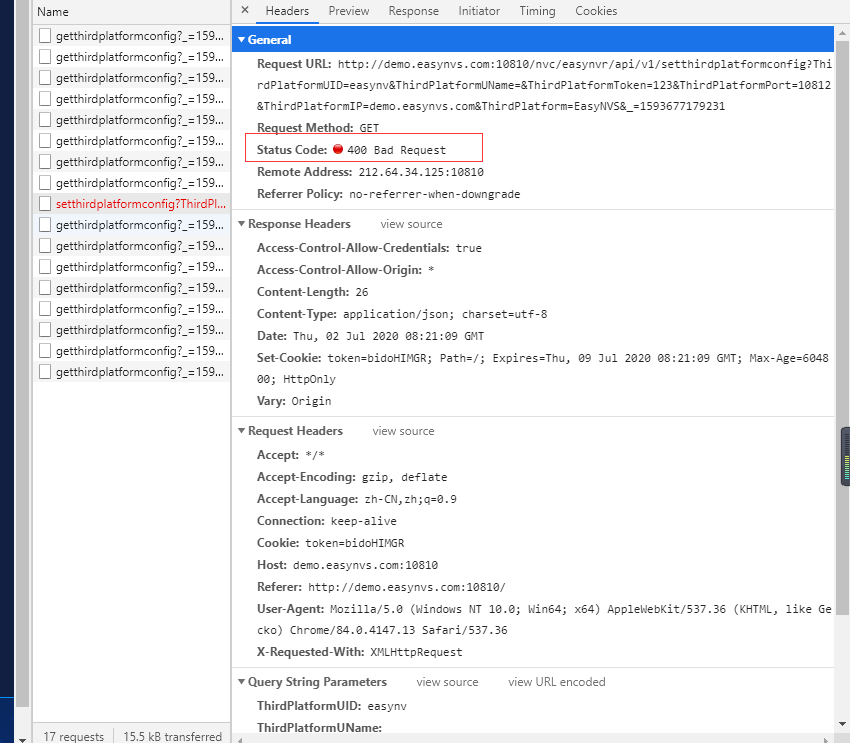Click the red status code dot icon
The height and width of the screenshot is (743, 850).
338,149
